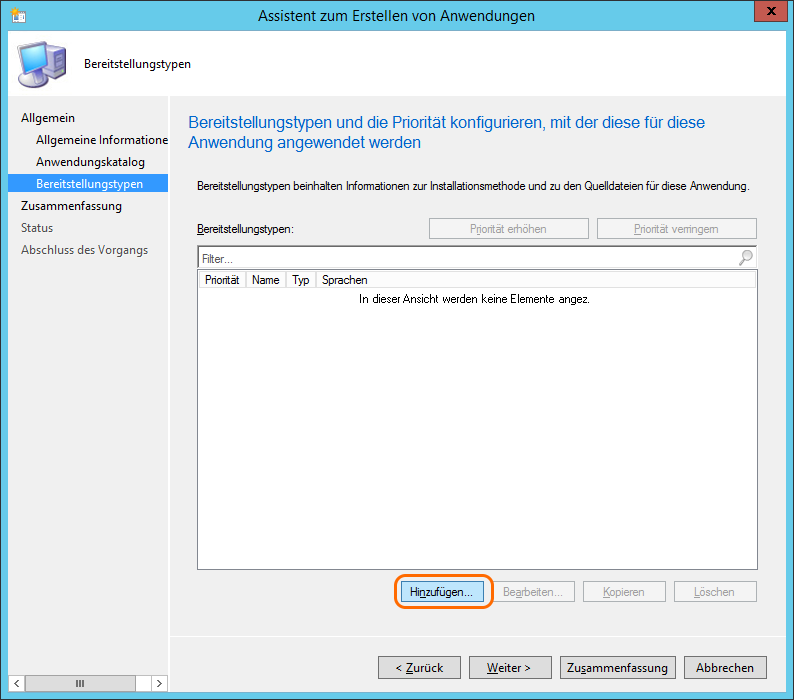Image resolution: width=794 pixels, height=700 pixels.
Task: Sort list by Name column header
Action: (266, 280)
